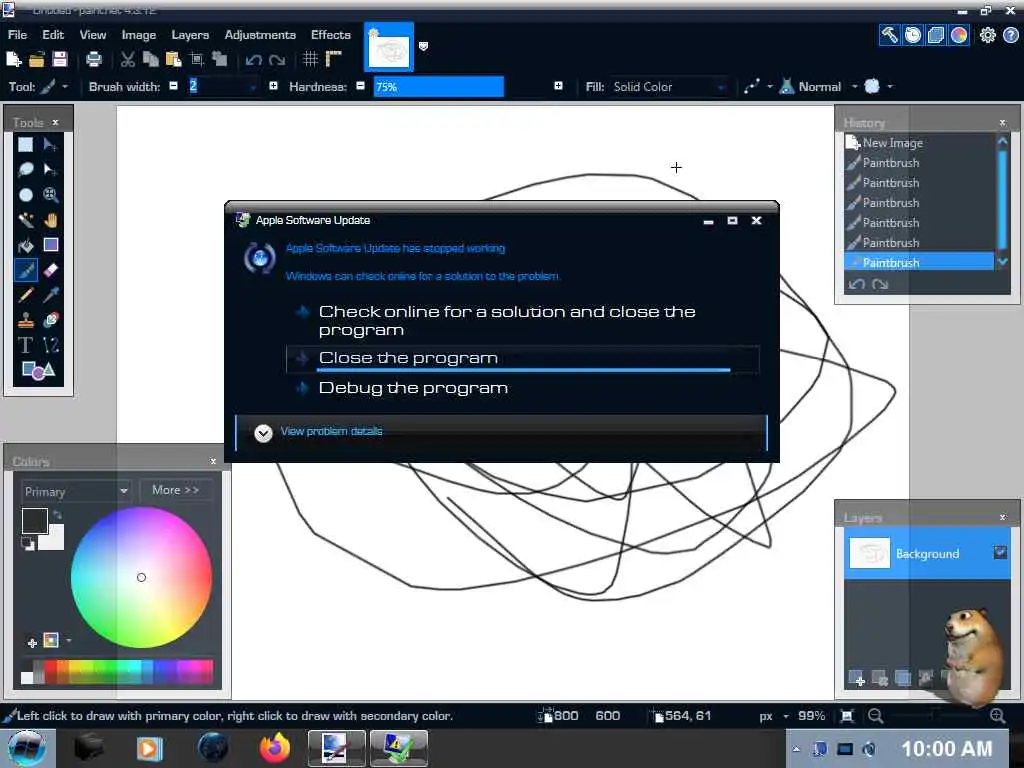Select the Recolor tool
The height and width of the screenshot is (768, 1024).
click(x=50, y=320)
